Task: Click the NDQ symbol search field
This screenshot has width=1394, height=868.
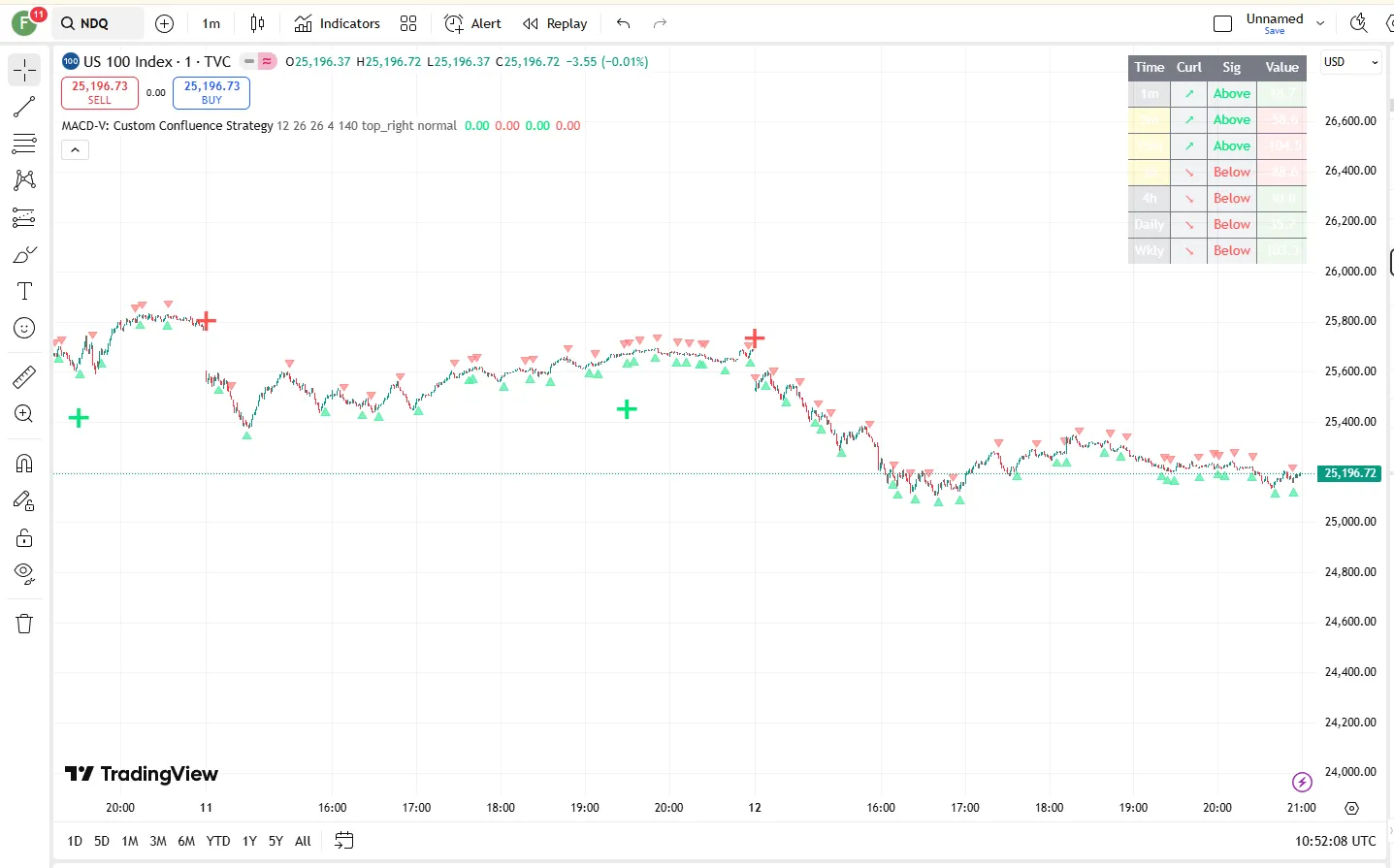Action: [x=96, y=23]
